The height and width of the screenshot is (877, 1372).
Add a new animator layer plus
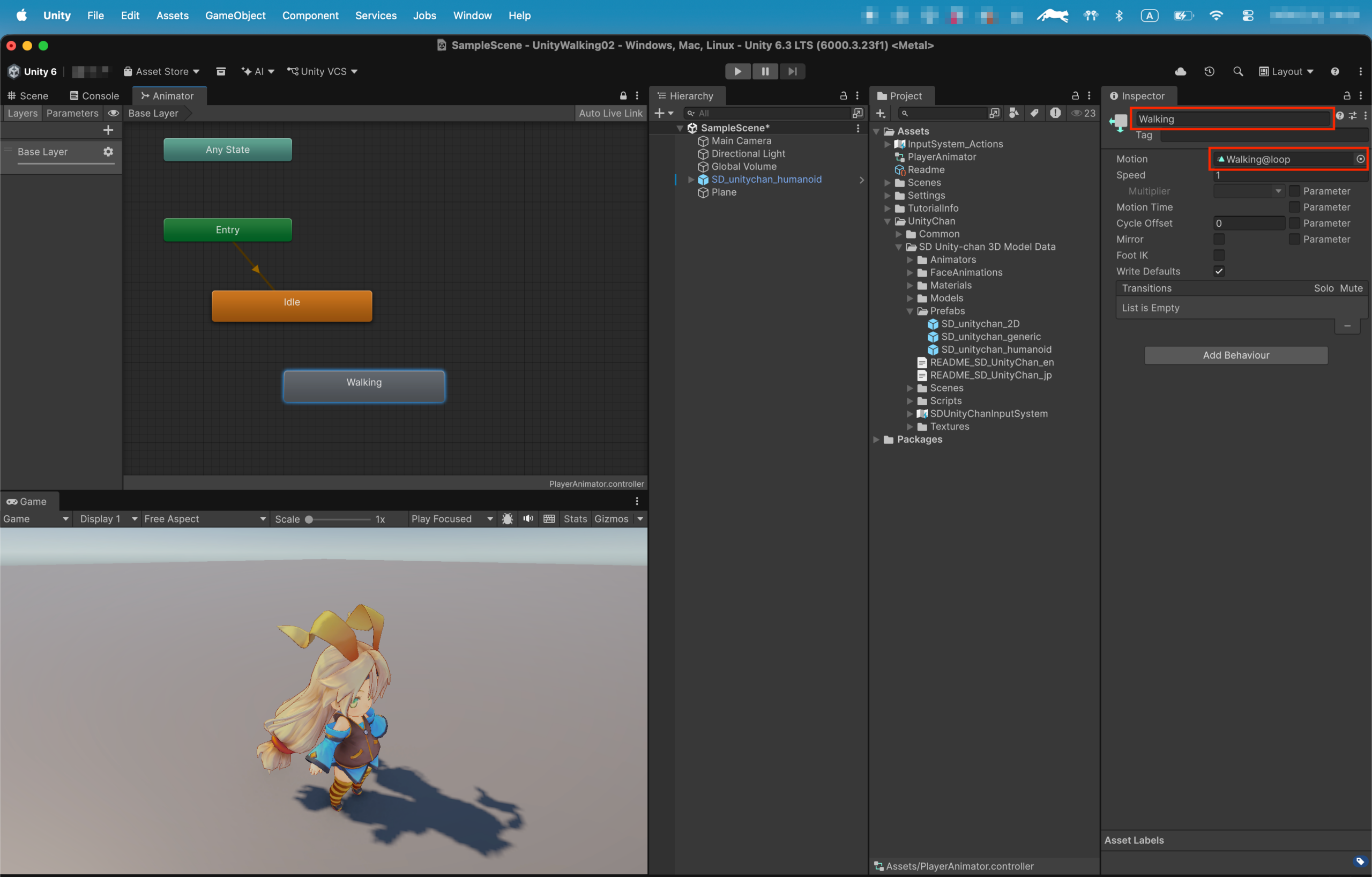[108, 130]
